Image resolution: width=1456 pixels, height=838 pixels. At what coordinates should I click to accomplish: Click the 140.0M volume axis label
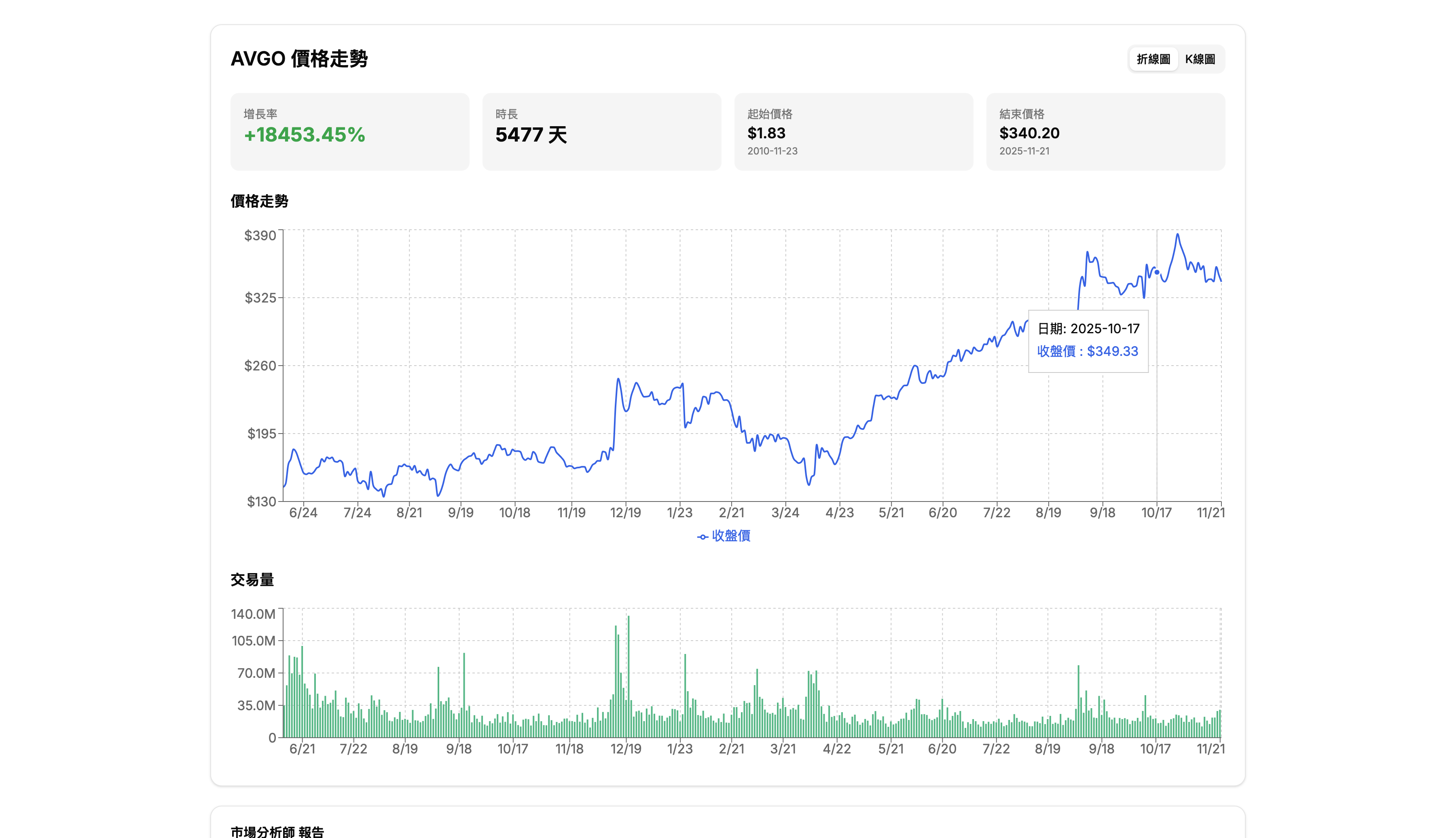[x=253, y=614]
